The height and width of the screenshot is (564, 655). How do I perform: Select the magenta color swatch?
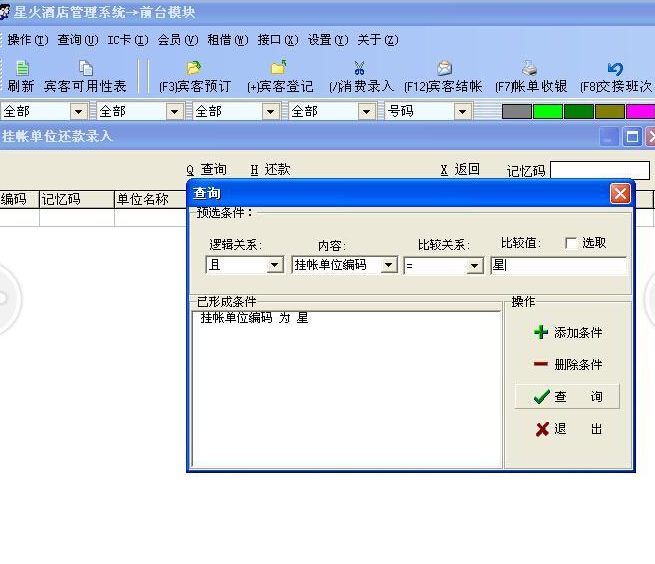pyautogui.click(x=640, y=112)
